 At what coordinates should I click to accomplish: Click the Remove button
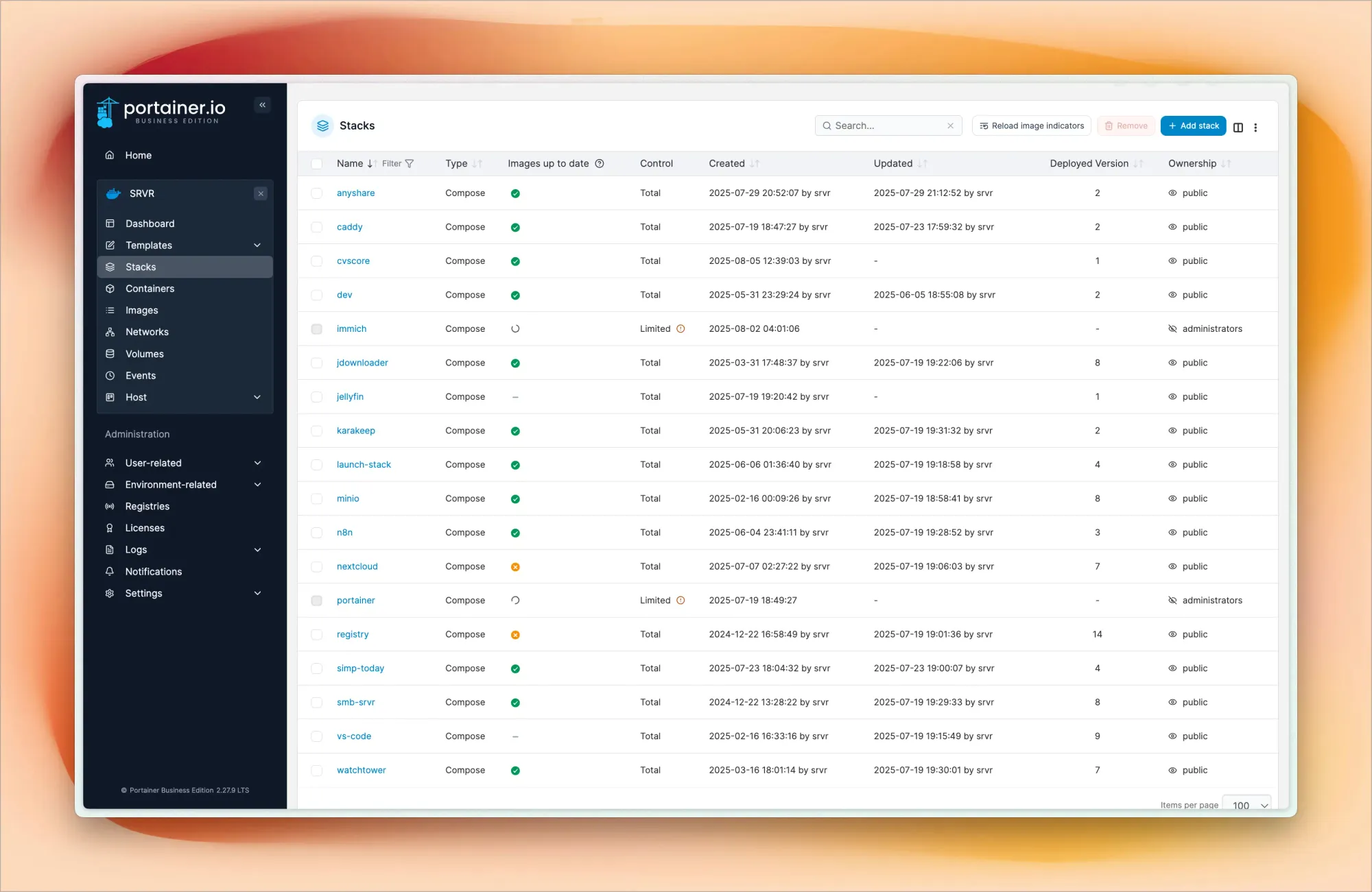pyautogui.click(x=1126, y=126)
